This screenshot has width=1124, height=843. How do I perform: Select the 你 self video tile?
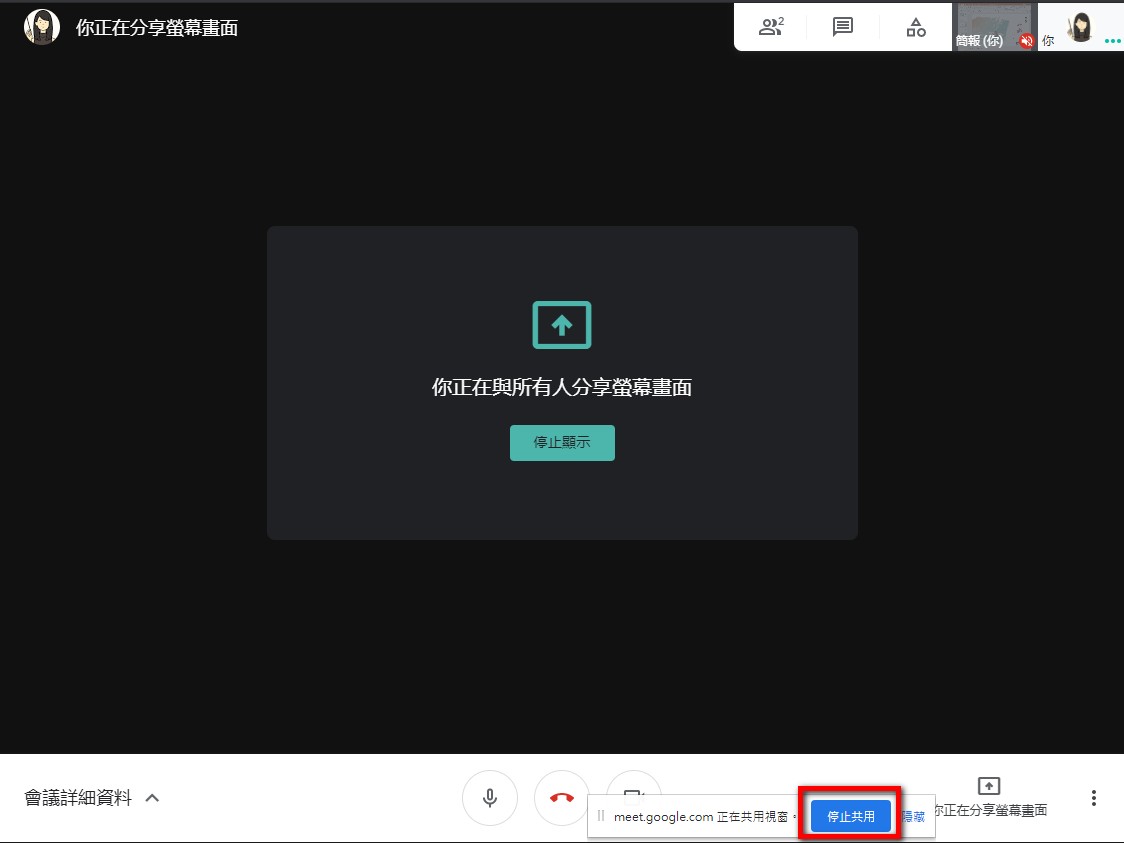1079,27
